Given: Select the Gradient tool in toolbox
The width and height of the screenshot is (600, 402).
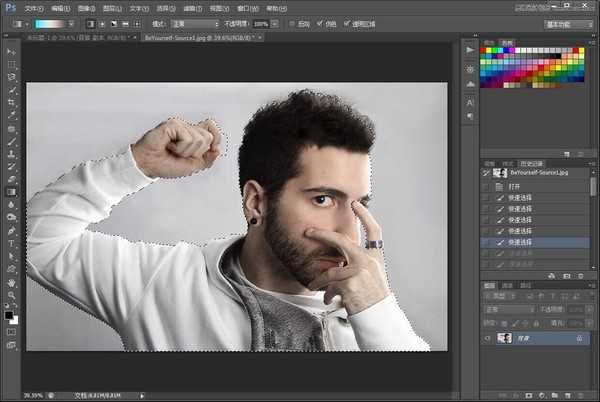Looking at the screenshot, I should click(12, 192).
